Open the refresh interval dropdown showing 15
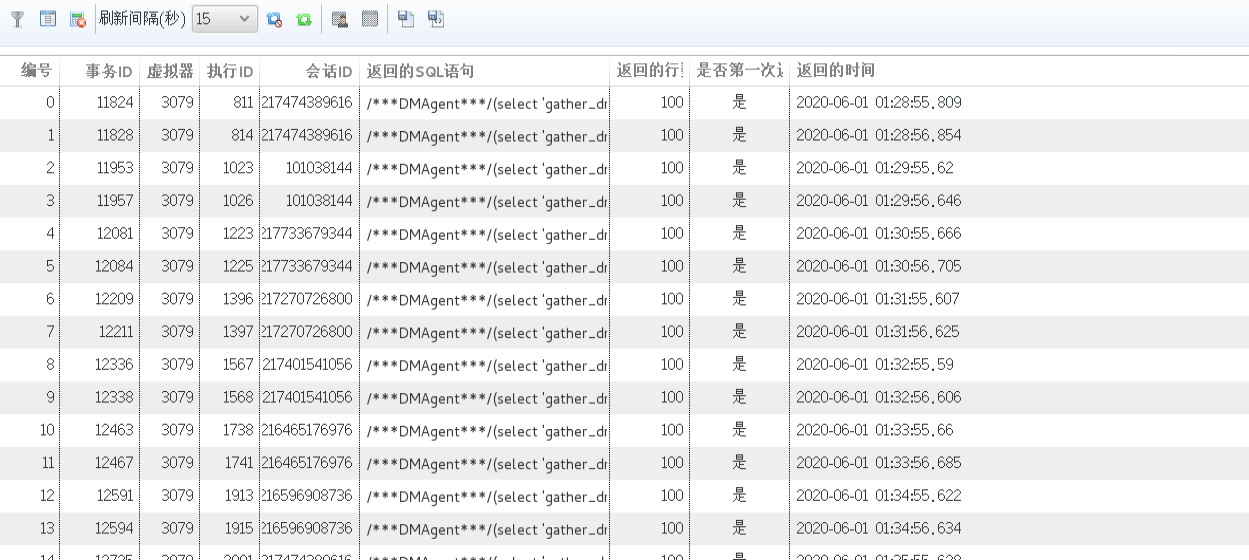The width and height of the screenshot is (1249, 560). pyautogui.click(x=224, y=19)
